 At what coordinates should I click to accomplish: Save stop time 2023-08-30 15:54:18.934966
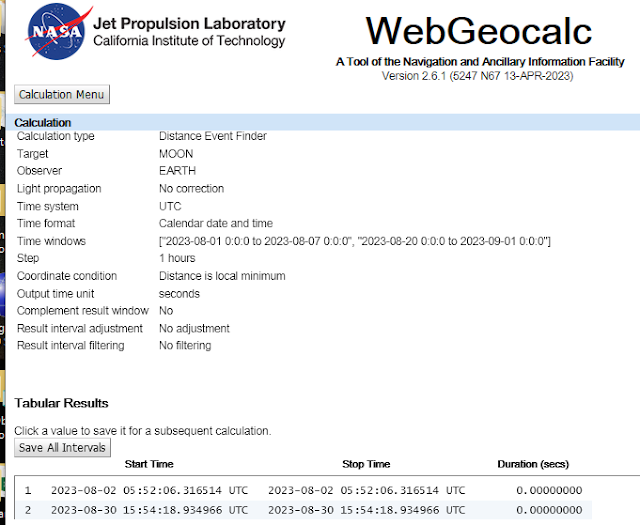(x=367, y=510)
